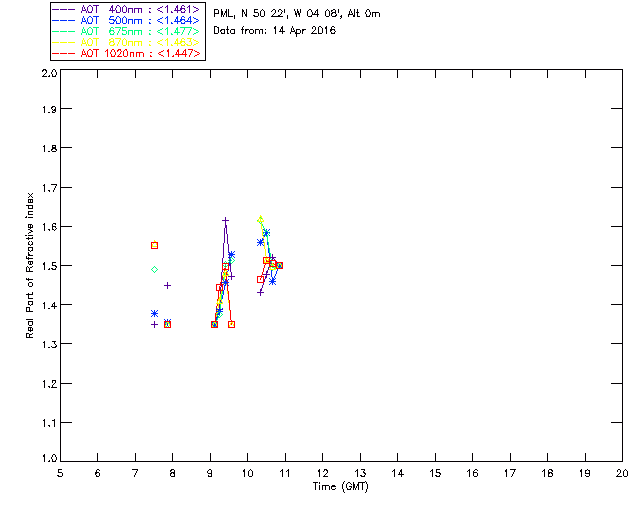Click the 'Time (GMT)' axis label
Image resolution: width=640 pixels, height=512 pixels.
340,487
